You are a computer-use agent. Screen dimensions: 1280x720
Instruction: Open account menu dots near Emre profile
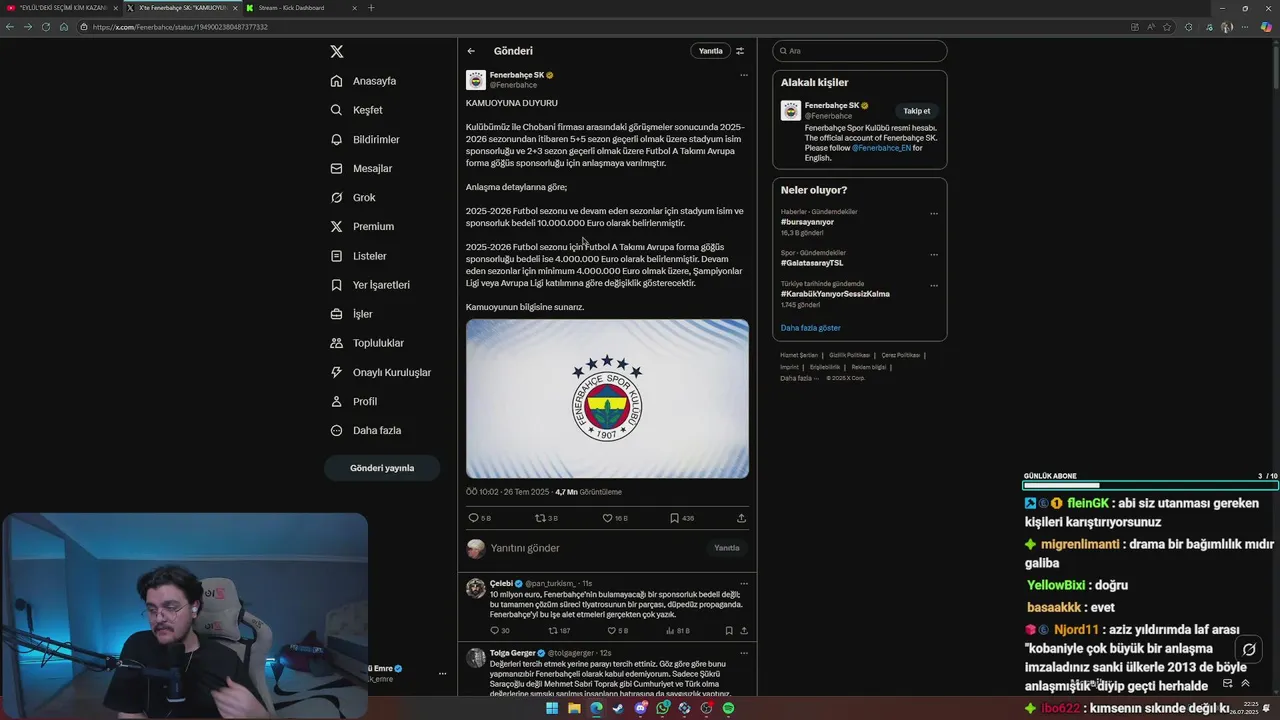(x=442, y=674)
